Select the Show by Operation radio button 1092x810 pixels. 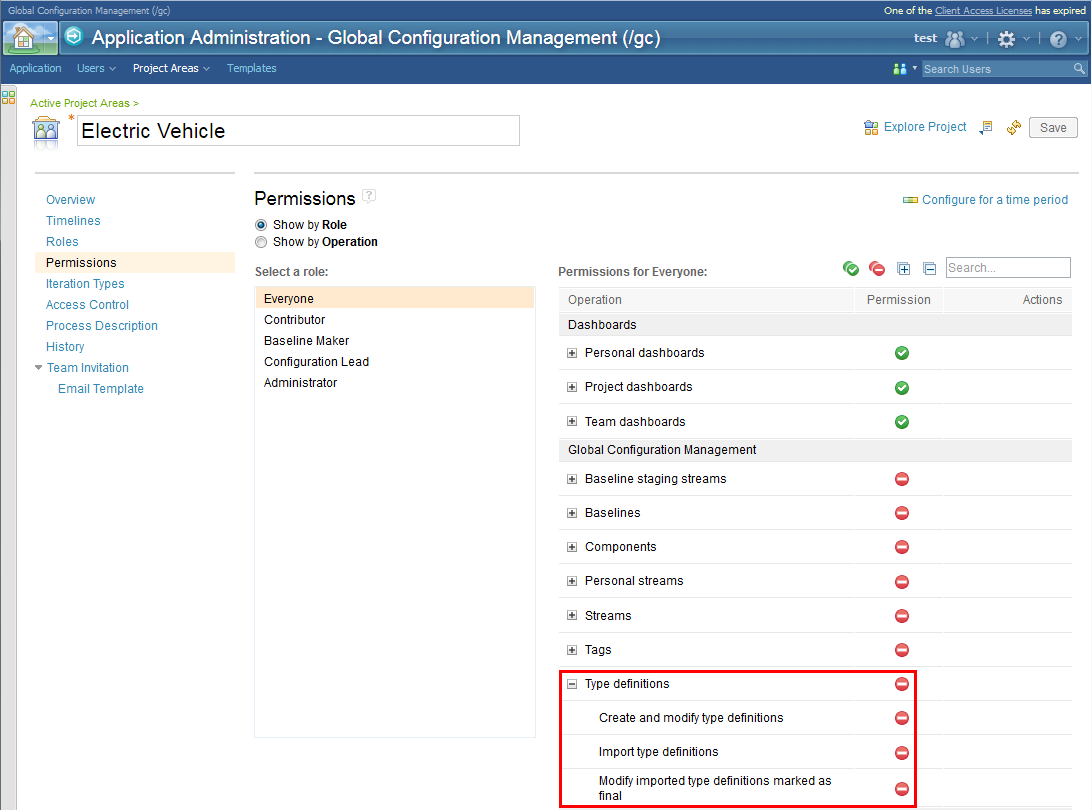[x=261, y=242]
